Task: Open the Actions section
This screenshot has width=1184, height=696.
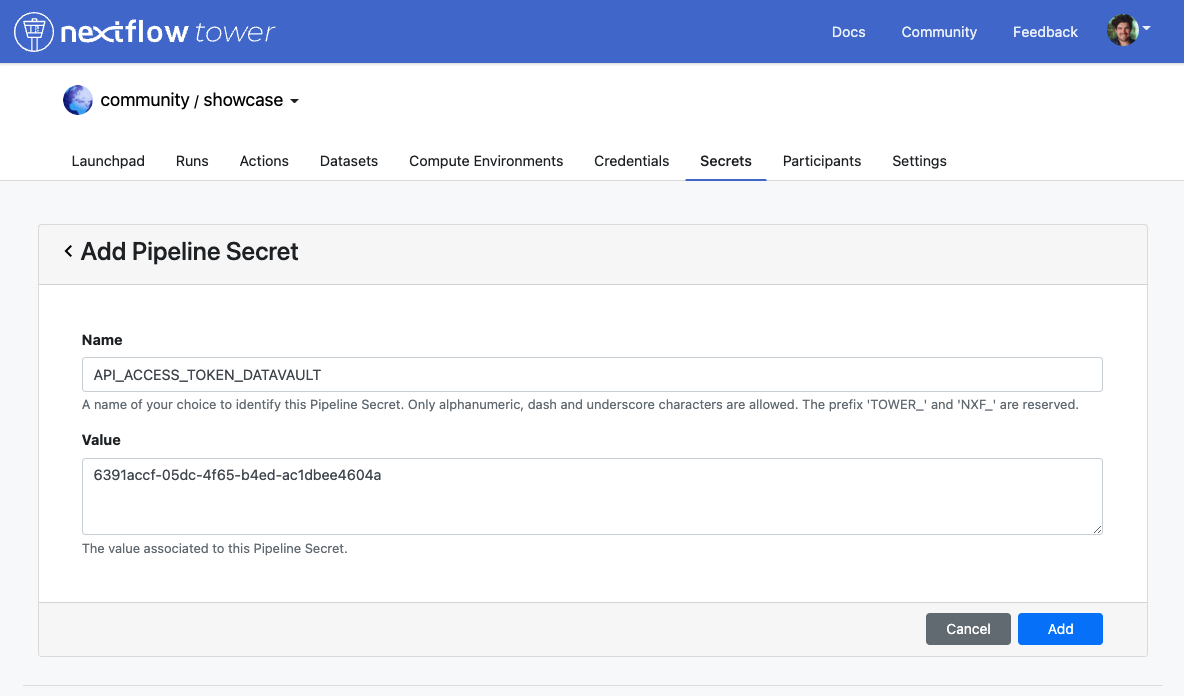Action: click(263, 161)
